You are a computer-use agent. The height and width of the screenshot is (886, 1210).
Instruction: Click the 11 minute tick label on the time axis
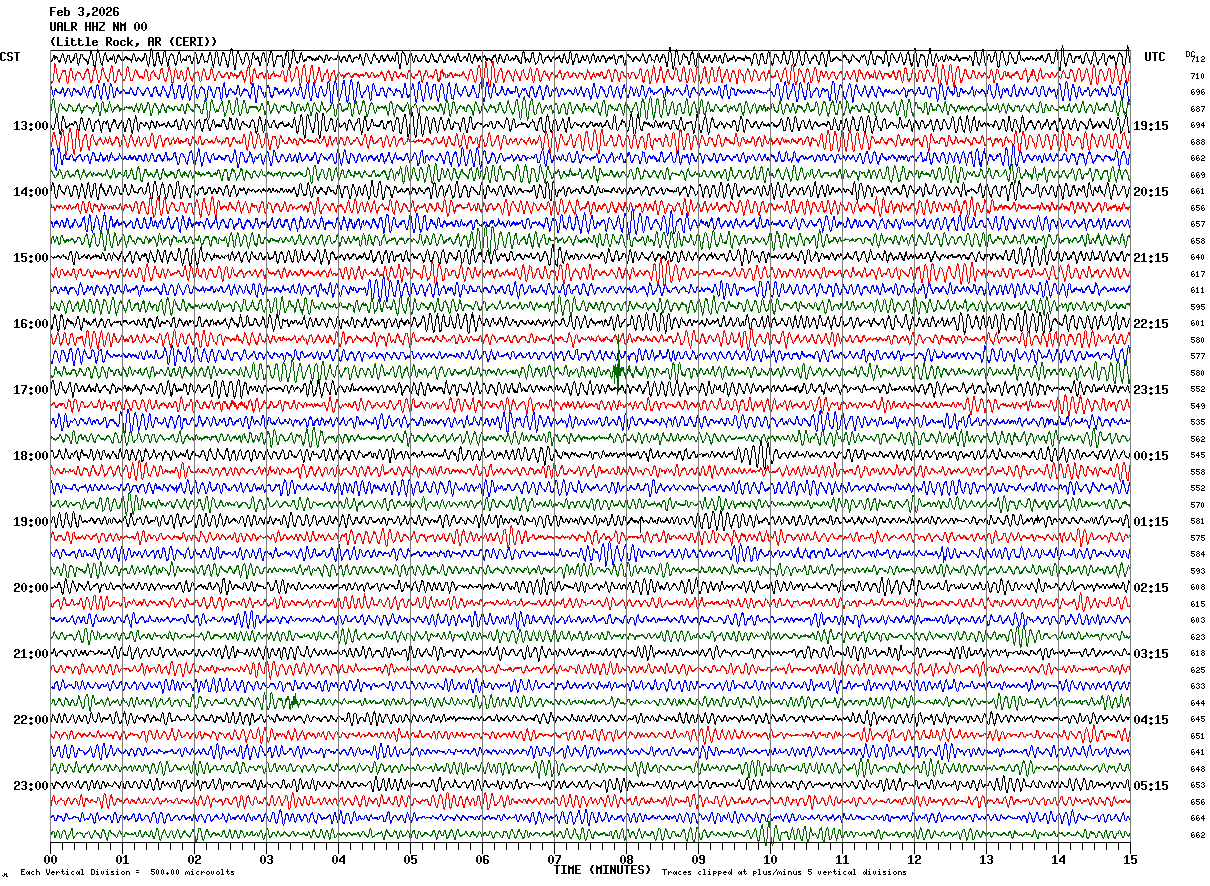pos(842,859)
